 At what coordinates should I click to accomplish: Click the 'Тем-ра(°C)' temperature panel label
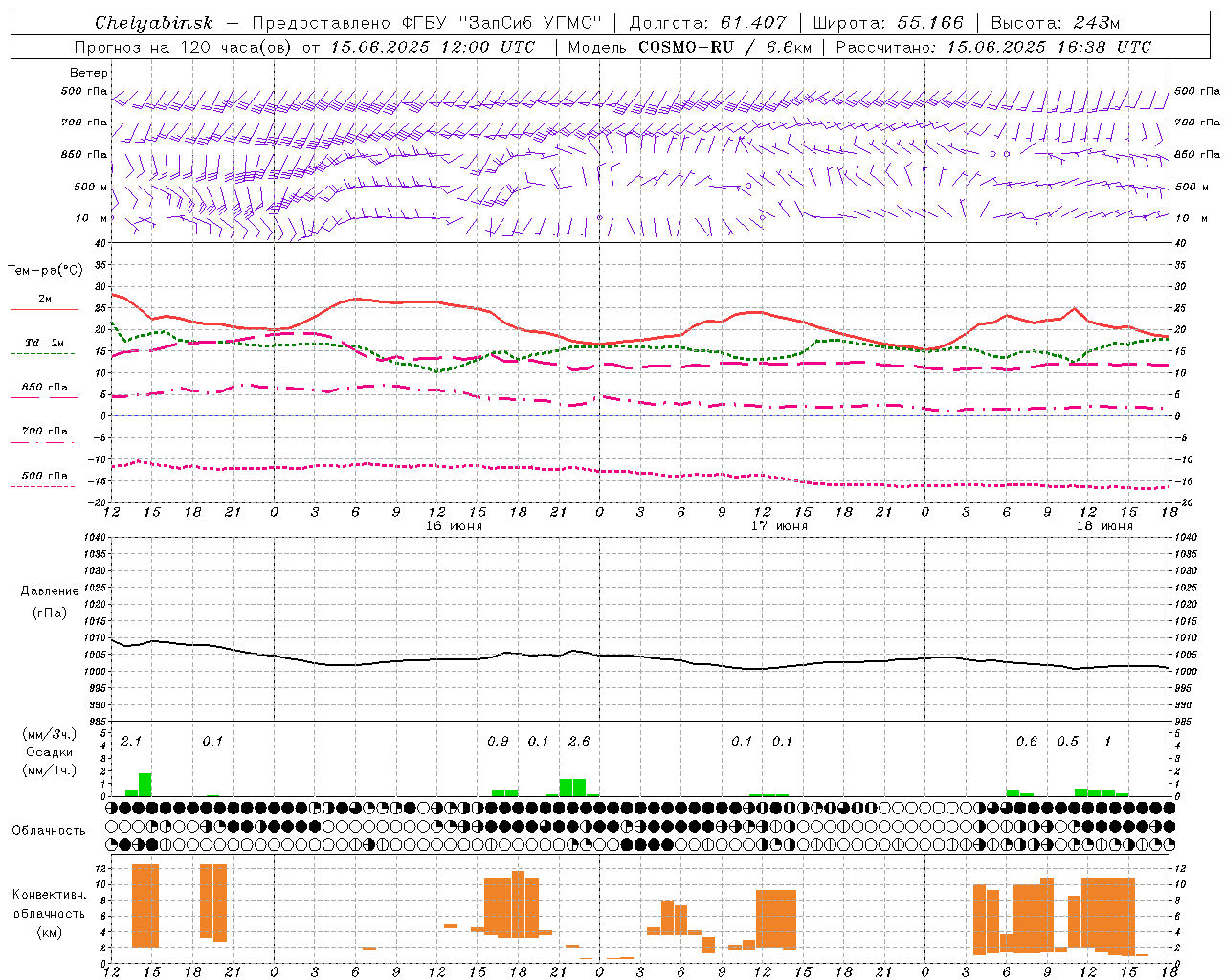coord(45,271)
